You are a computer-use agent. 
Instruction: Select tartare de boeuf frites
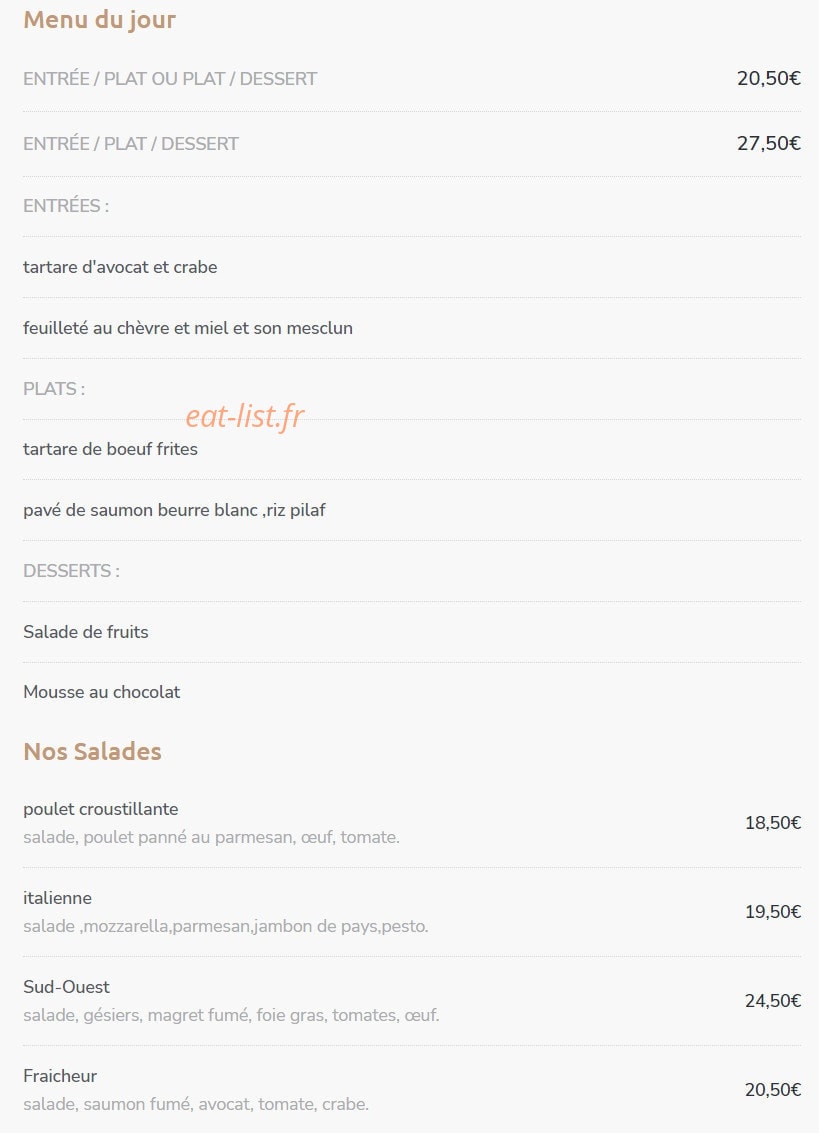[111, 449]
